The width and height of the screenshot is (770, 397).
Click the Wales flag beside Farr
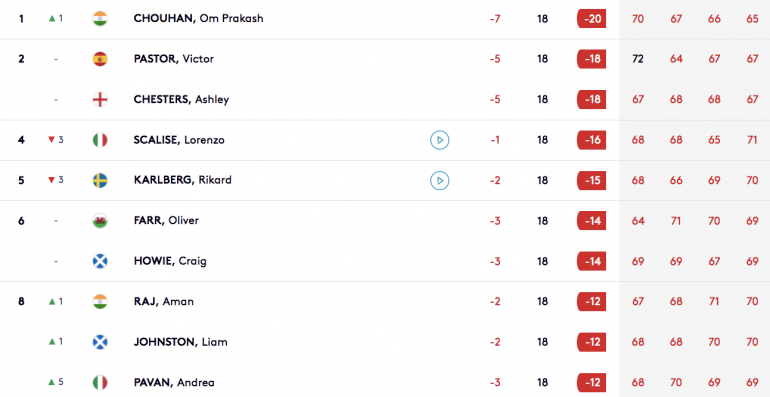coord(100,221)
